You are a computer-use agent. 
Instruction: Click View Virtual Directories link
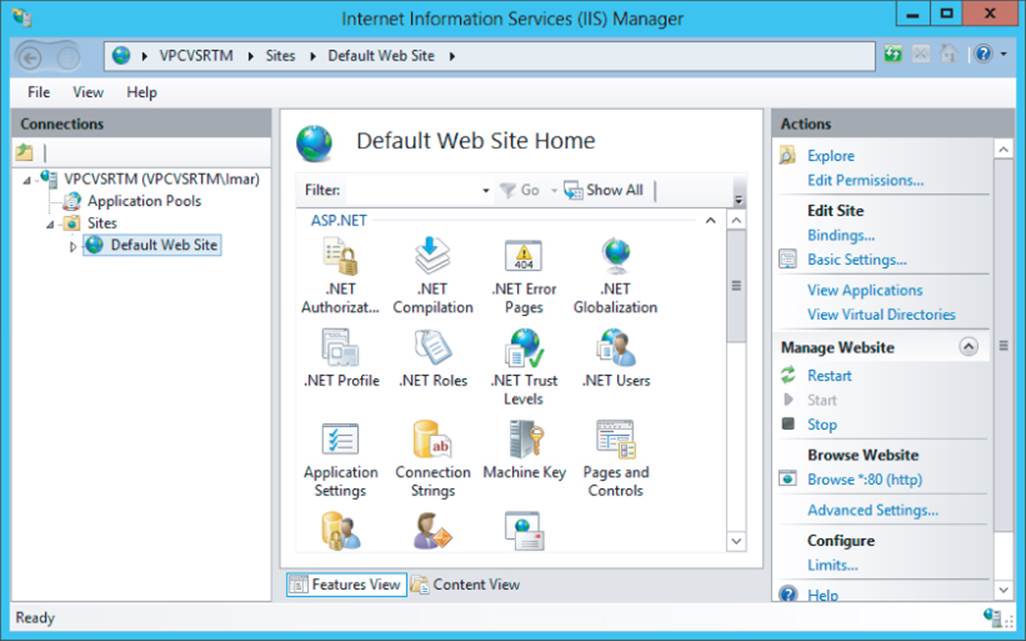[881, 315]
